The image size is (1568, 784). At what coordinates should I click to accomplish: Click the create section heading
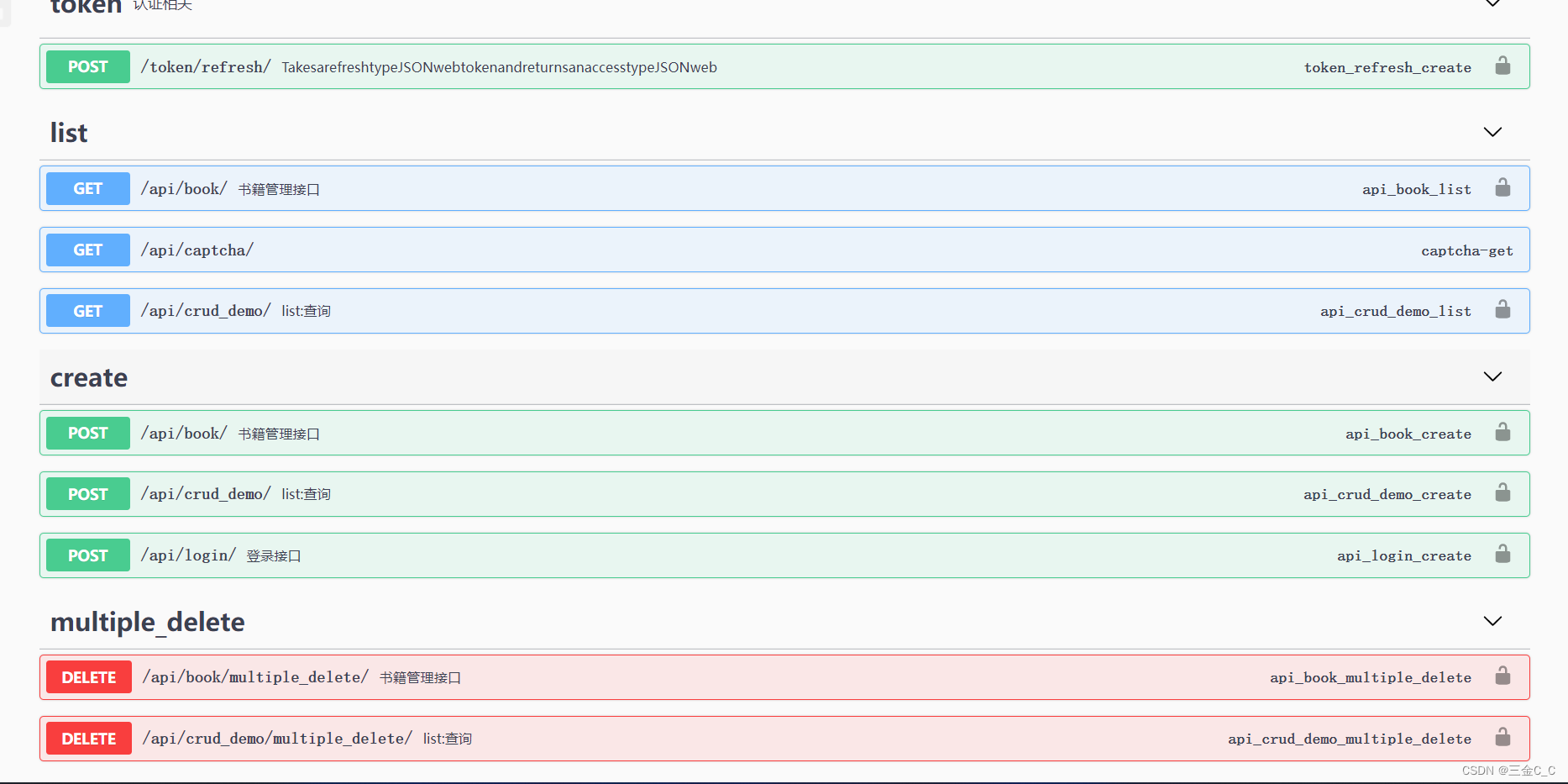89,377
